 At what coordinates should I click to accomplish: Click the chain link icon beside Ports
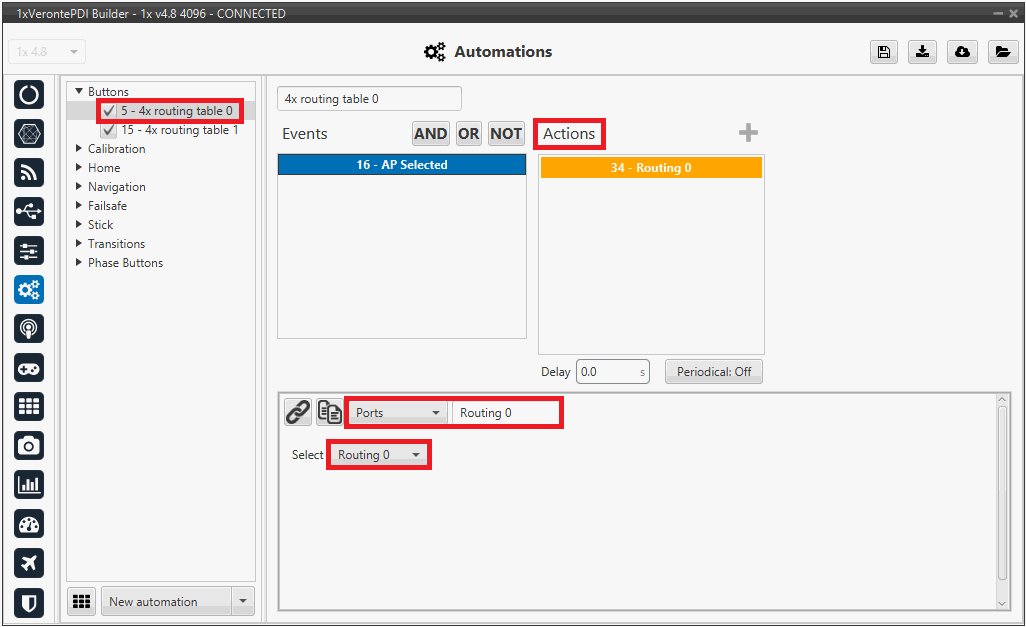coord(297,412)
